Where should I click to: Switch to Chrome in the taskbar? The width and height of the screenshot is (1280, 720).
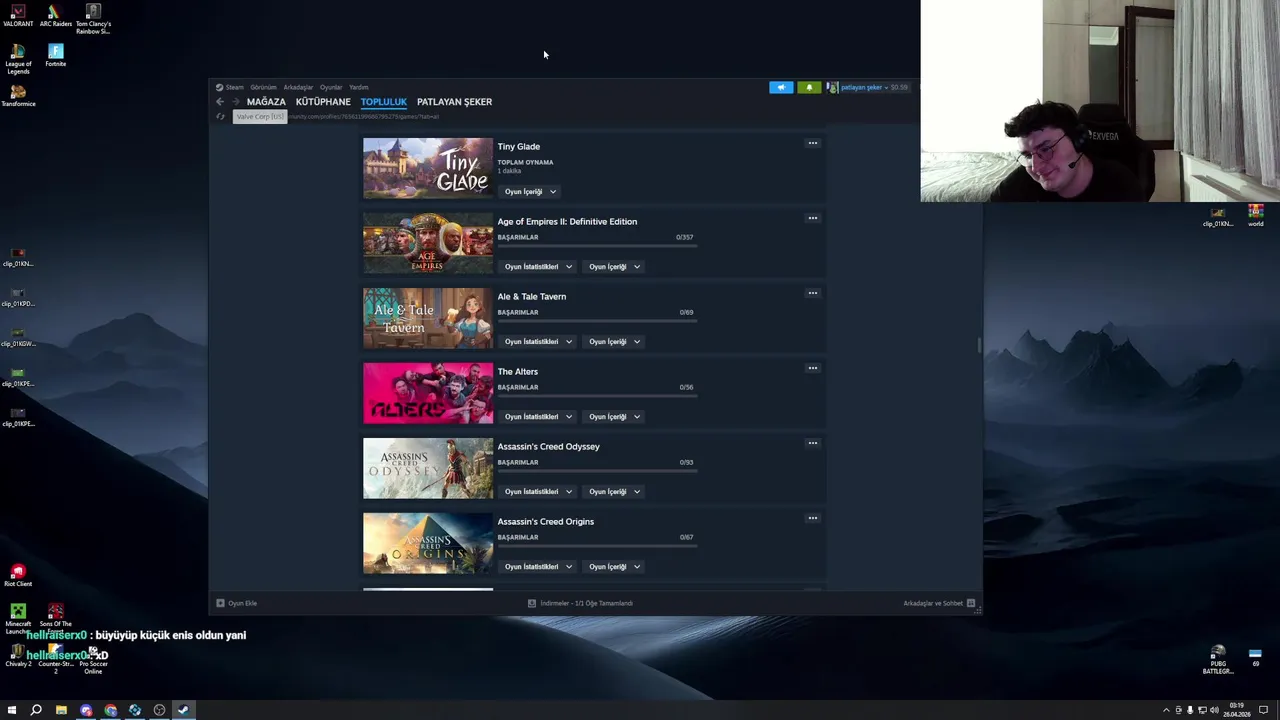[x=110, y=710]
